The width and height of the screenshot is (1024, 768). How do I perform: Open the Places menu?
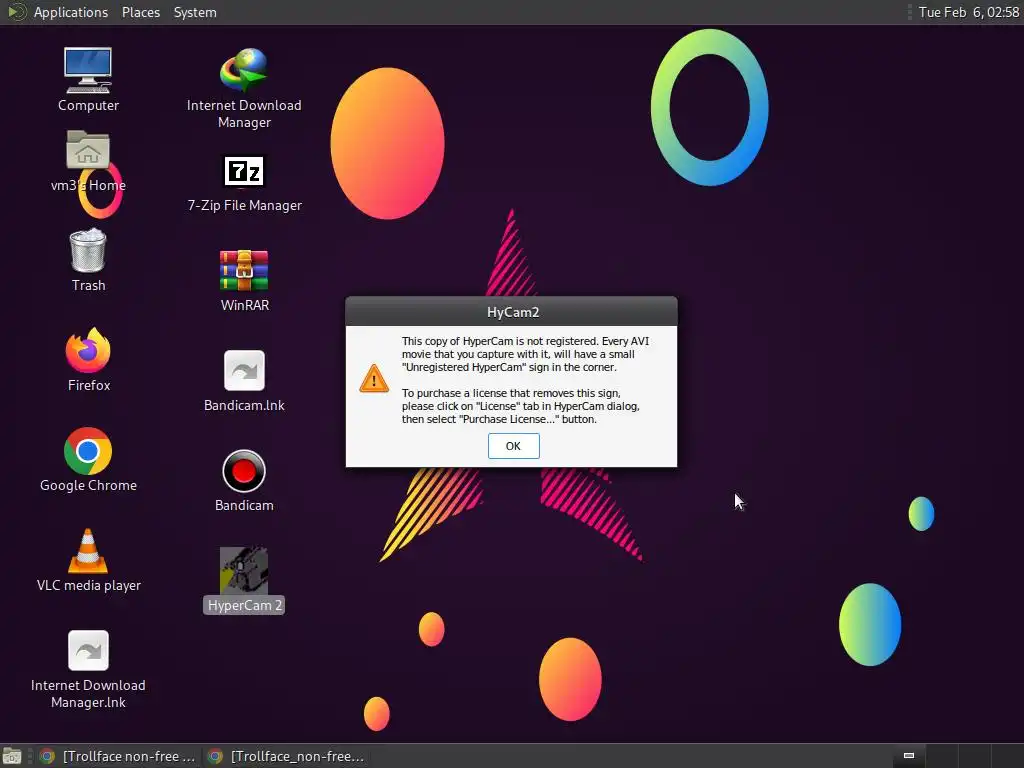141,12
